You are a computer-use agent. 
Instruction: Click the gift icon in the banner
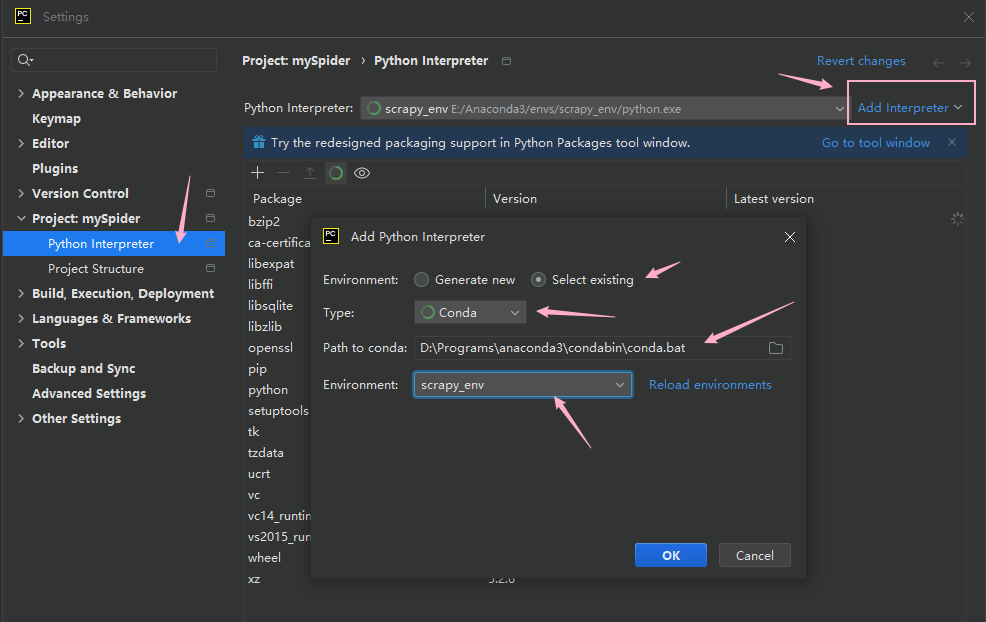coord(258,142)
